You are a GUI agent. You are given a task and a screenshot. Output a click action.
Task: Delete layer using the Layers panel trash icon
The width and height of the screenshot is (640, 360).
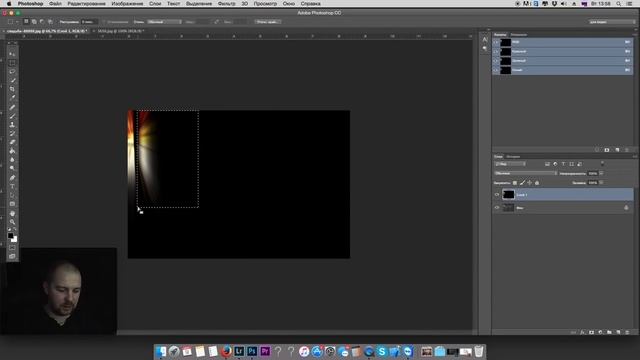pyautogui.click(x=627, y=332)
